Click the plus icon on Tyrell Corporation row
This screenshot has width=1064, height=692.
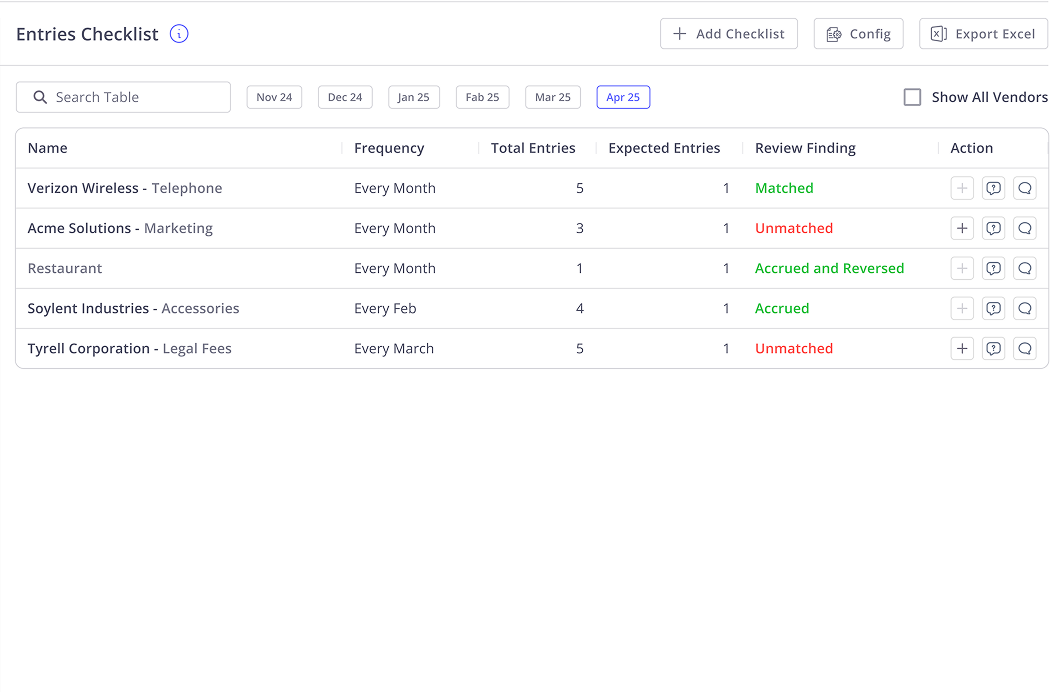[962, 348]
